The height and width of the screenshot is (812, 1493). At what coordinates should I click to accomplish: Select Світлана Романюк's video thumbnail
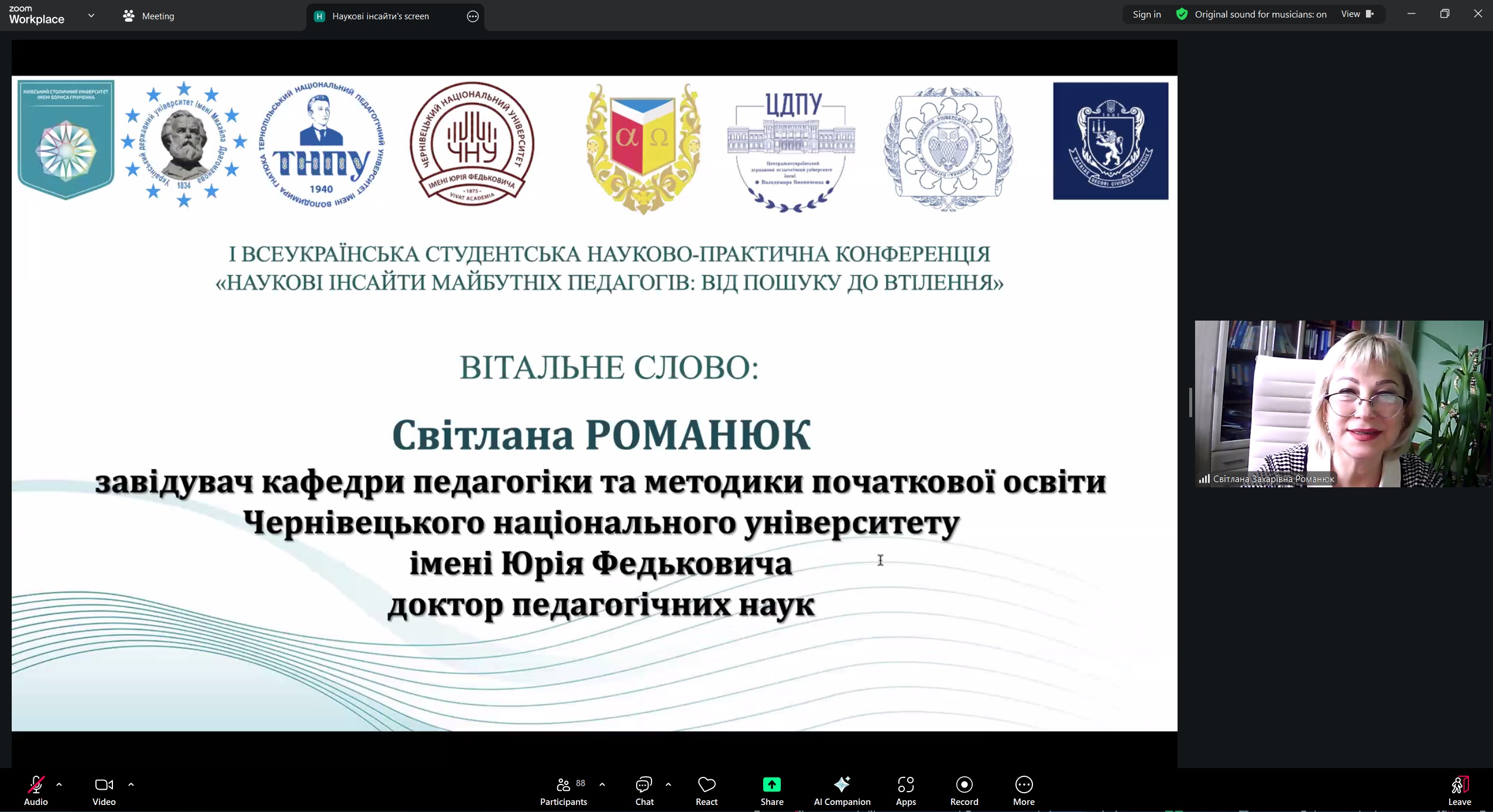(1340, 404)
